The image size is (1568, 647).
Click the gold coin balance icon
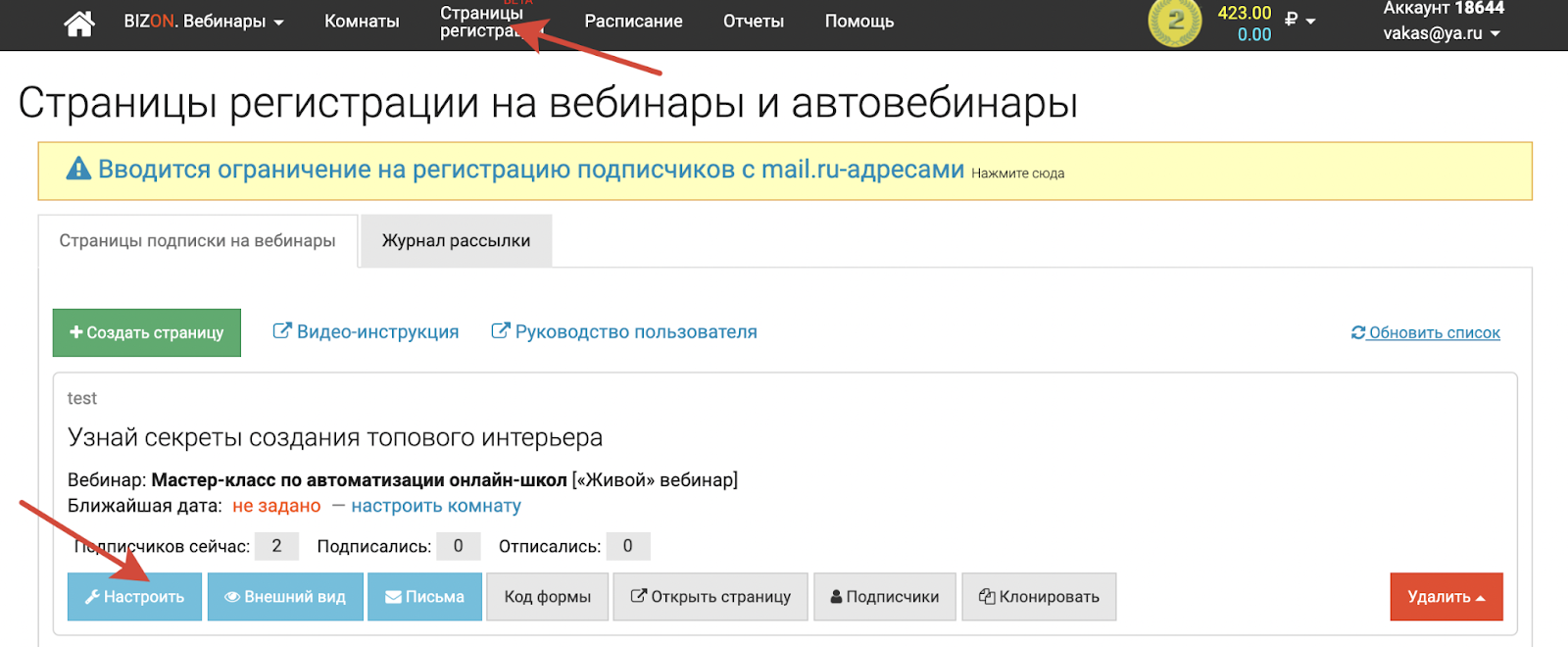pos(1174,22)
